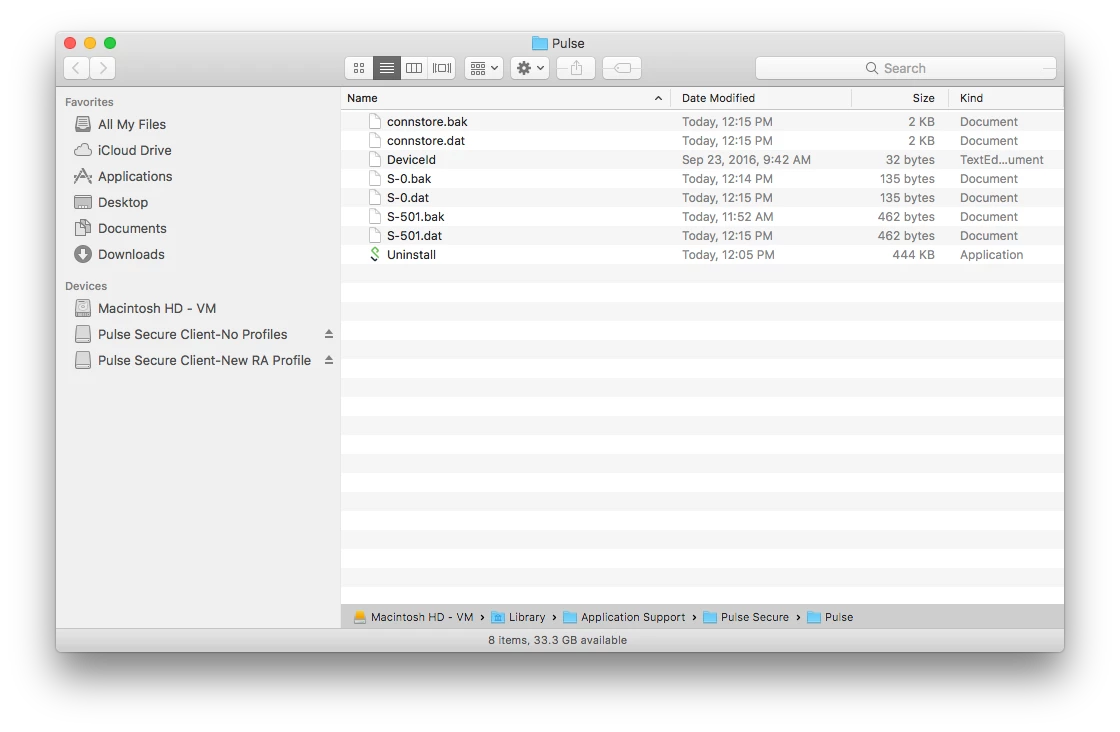Screen dimensions: 1120x732
Task: Click Pulse Secure in path bar
Action: click(746, 617)
